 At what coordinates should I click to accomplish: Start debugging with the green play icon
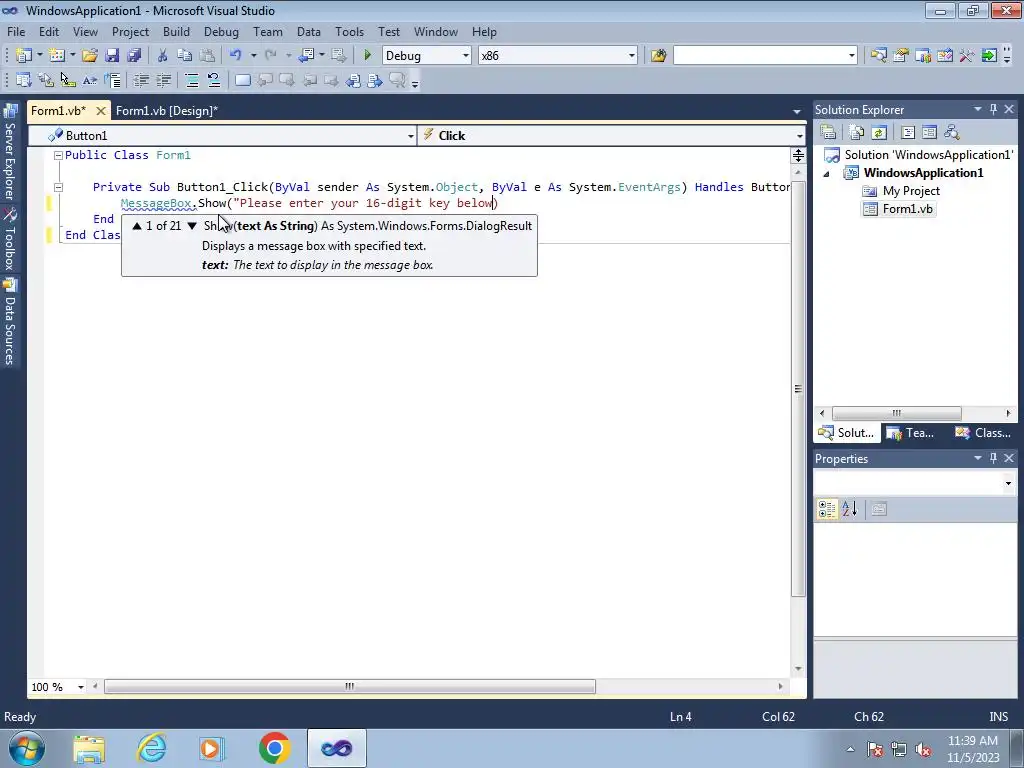coord(367,56)
